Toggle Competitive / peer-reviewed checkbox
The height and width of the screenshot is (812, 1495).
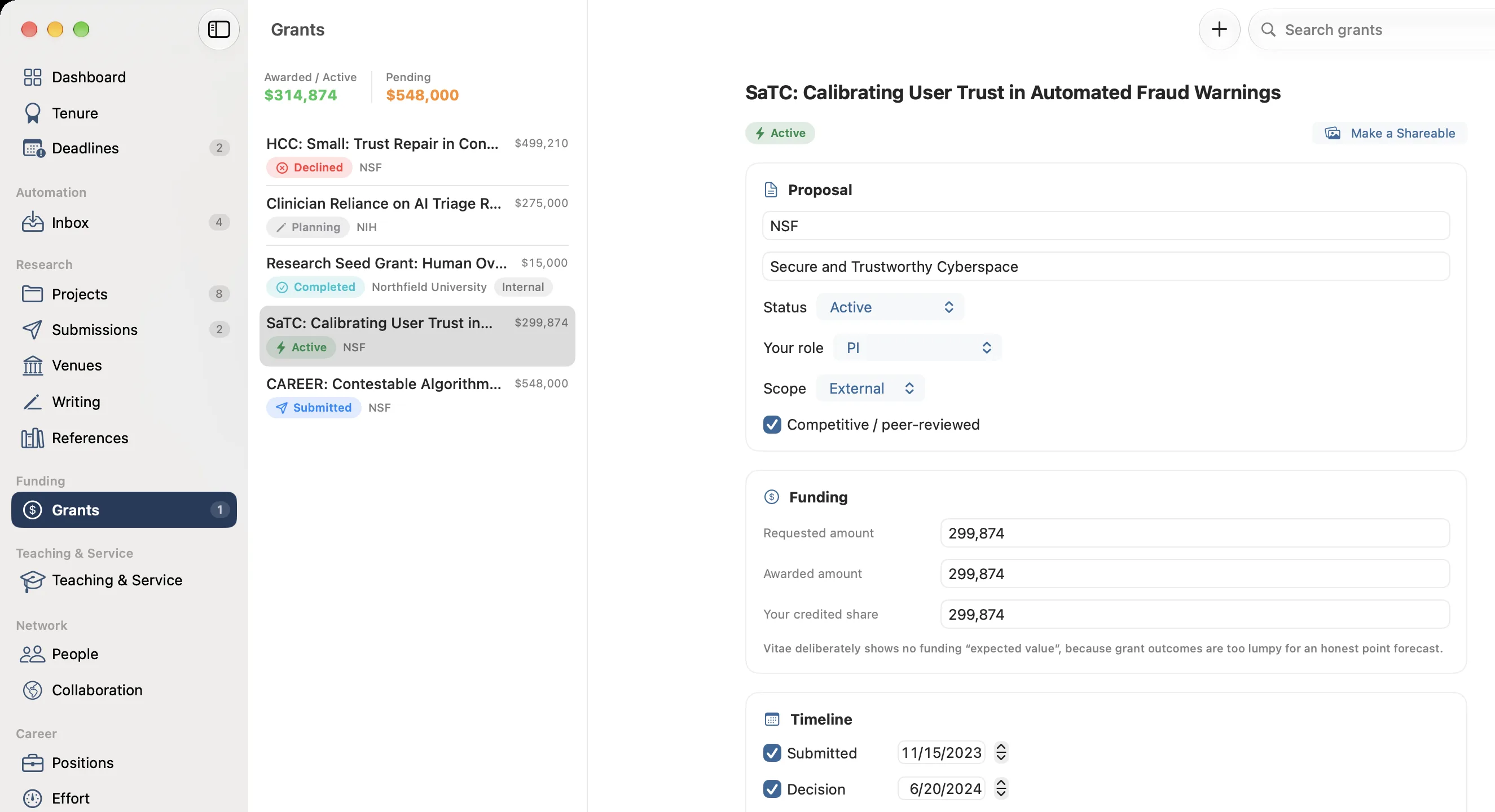click(772, 425)
